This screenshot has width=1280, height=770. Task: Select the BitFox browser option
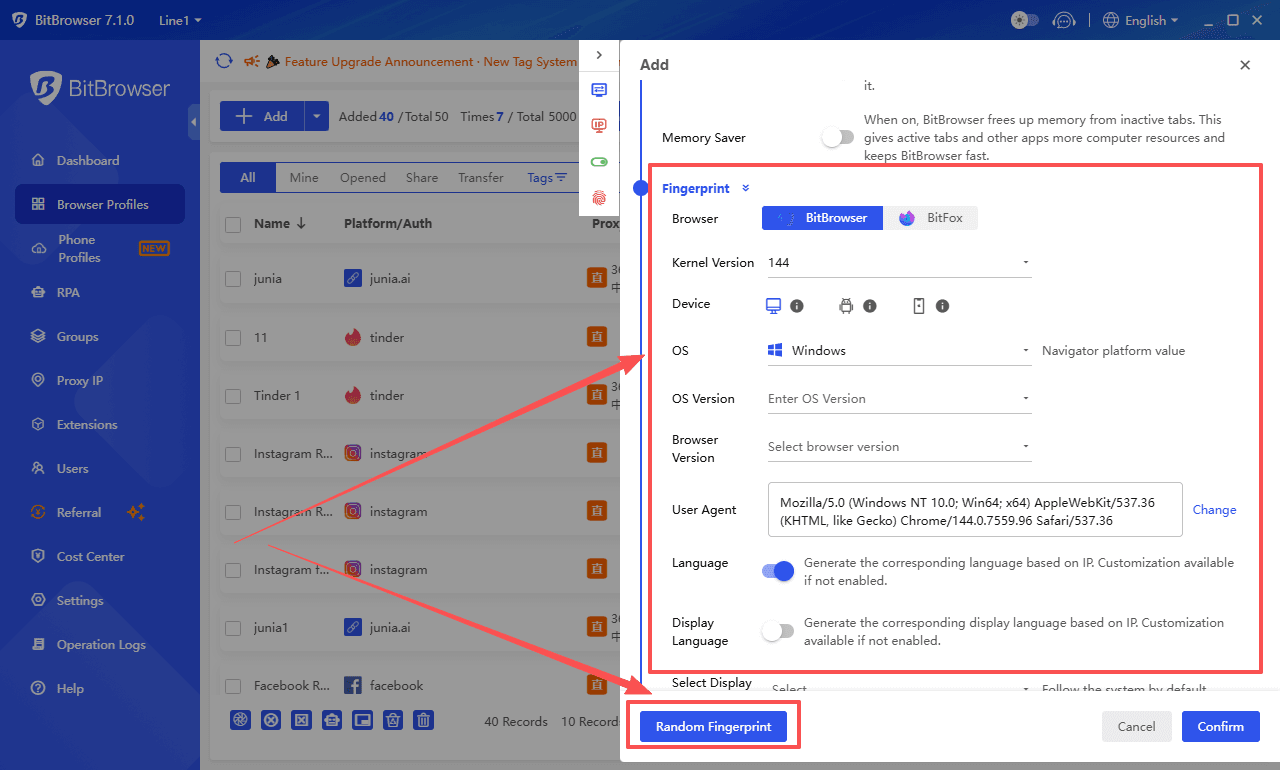(931, 218)
